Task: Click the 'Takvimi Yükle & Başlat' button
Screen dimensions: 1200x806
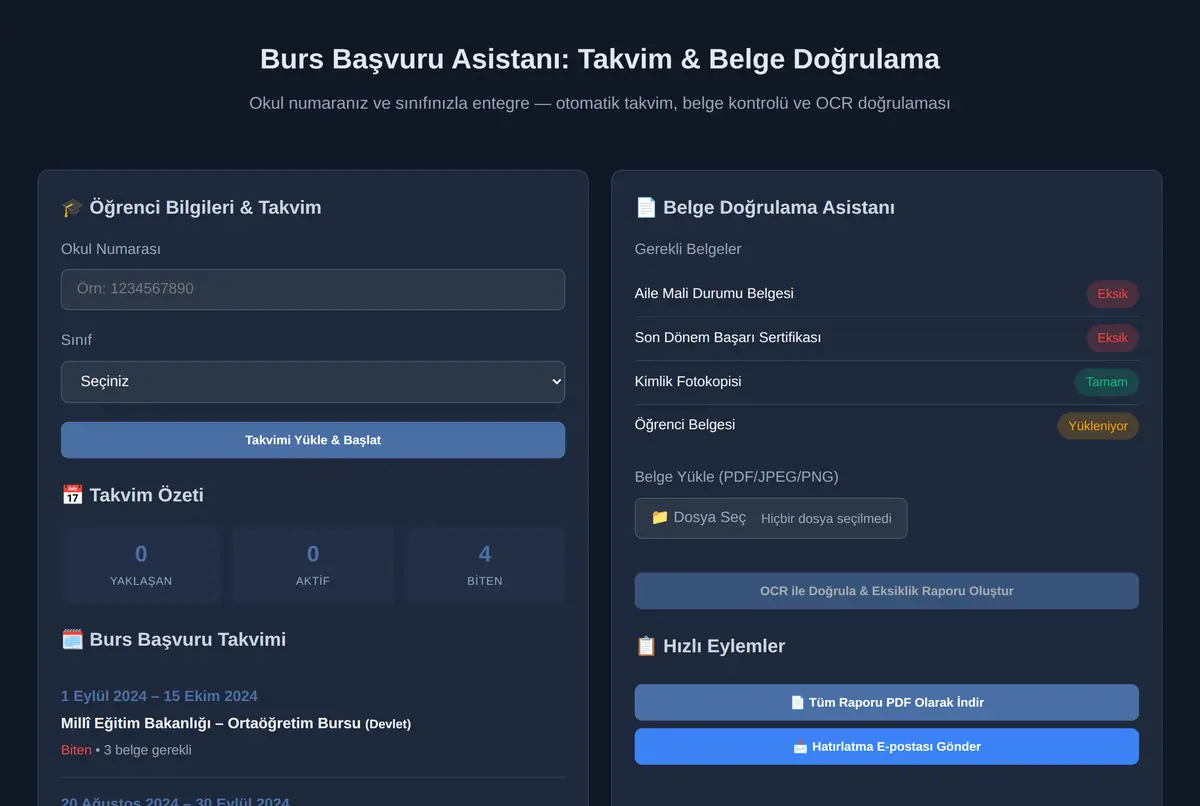Action: (x=313, y=440)
